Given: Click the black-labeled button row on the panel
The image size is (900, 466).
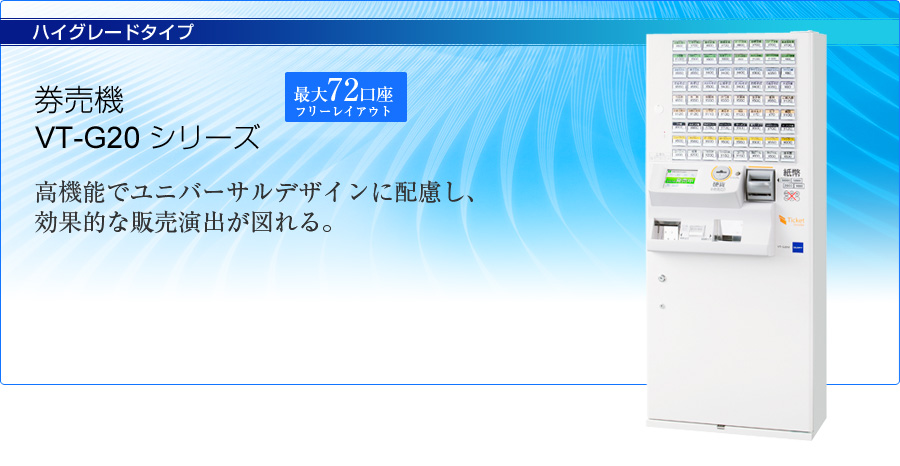Looking at the screenshot, I should coord(734,127).
